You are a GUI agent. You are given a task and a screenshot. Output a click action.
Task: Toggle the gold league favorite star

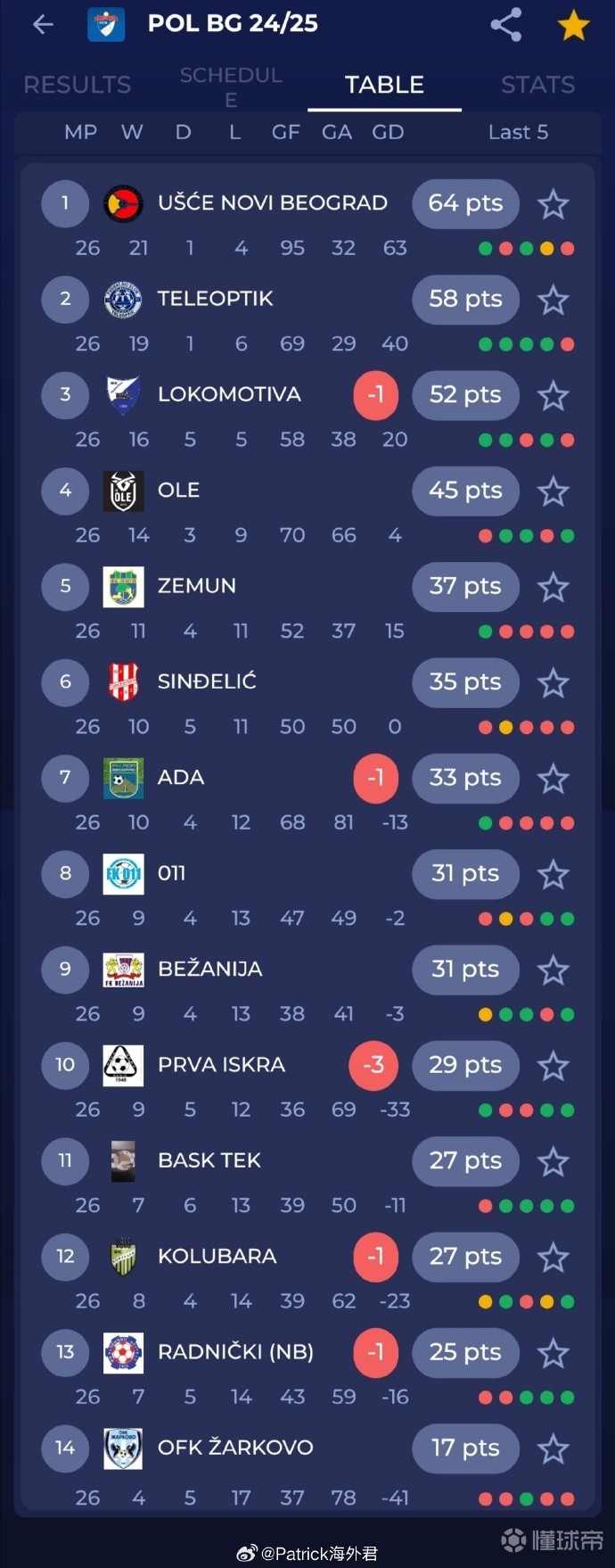click(573, 25)
